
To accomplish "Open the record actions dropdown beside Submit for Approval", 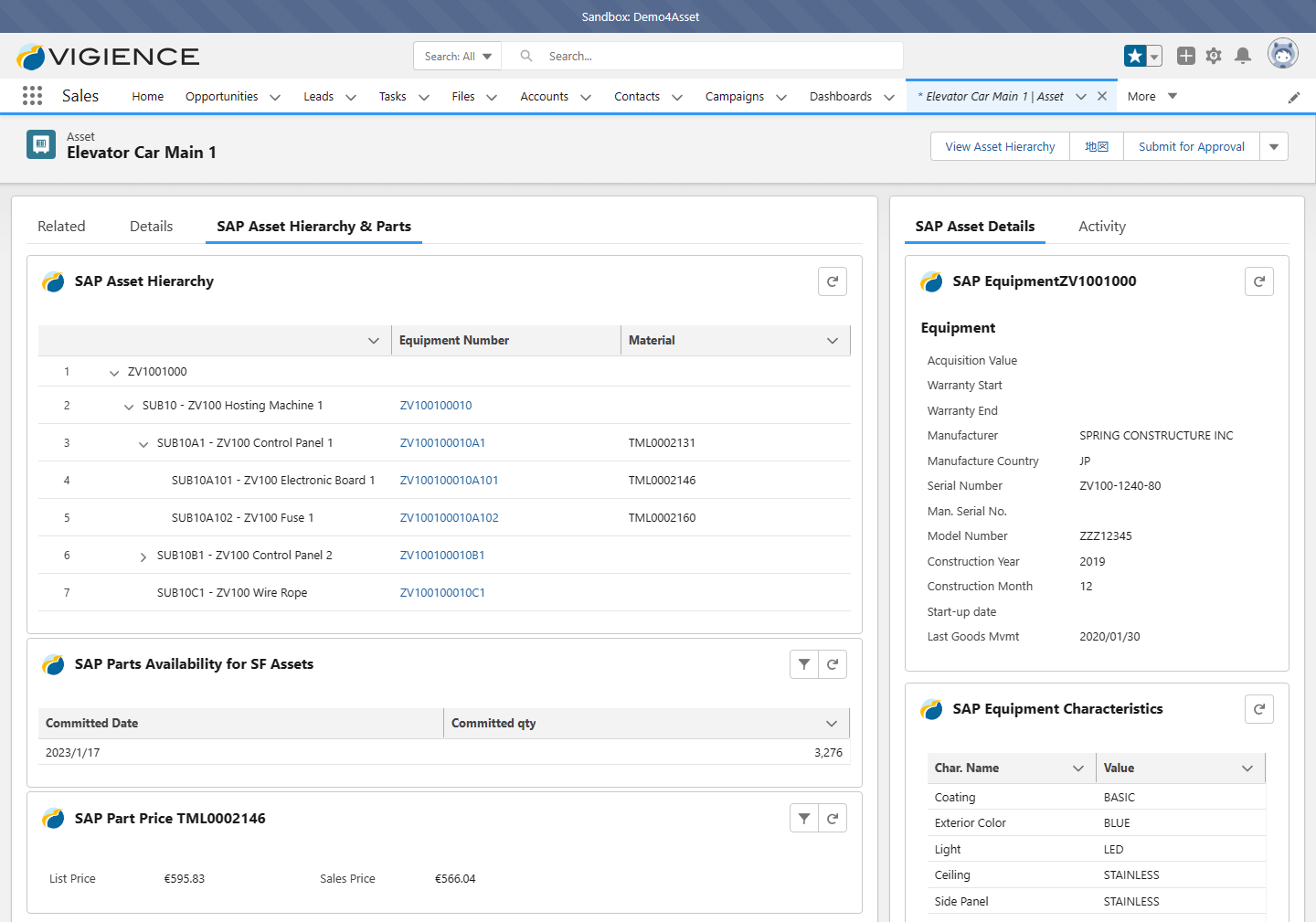I will 1274,146.
